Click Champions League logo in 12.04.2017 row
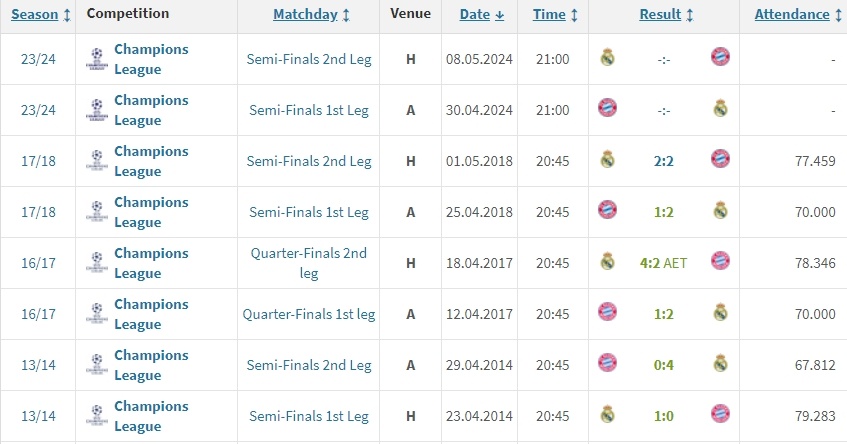The height and width of the screenshot is (444, 847). click(x=96, y=313)
